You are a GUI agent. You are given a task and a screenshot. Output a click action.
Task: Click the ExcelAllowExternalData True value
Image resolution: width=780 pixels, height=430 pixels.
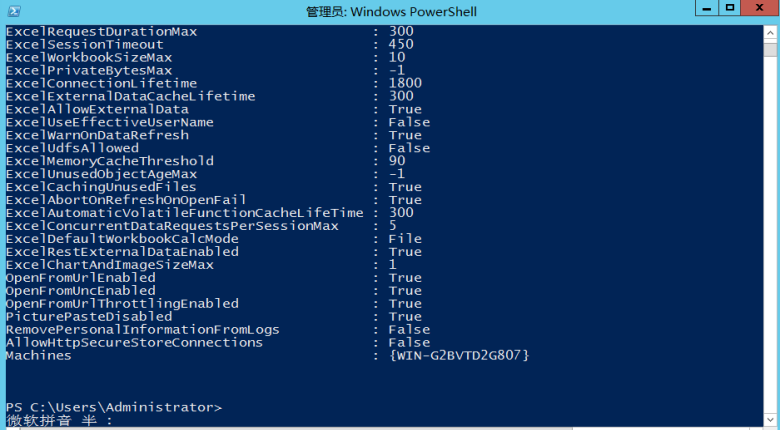pos(405,109)
